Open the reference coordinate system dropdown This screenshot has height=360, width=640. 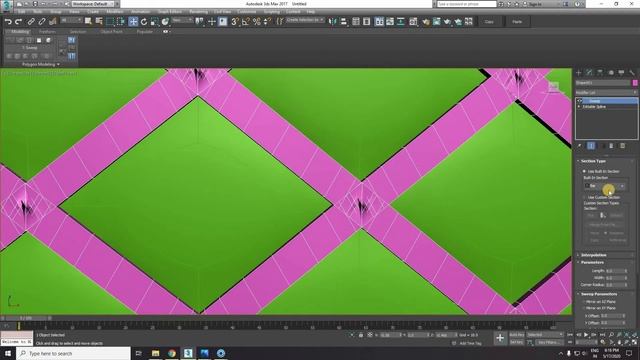point(182,20)
